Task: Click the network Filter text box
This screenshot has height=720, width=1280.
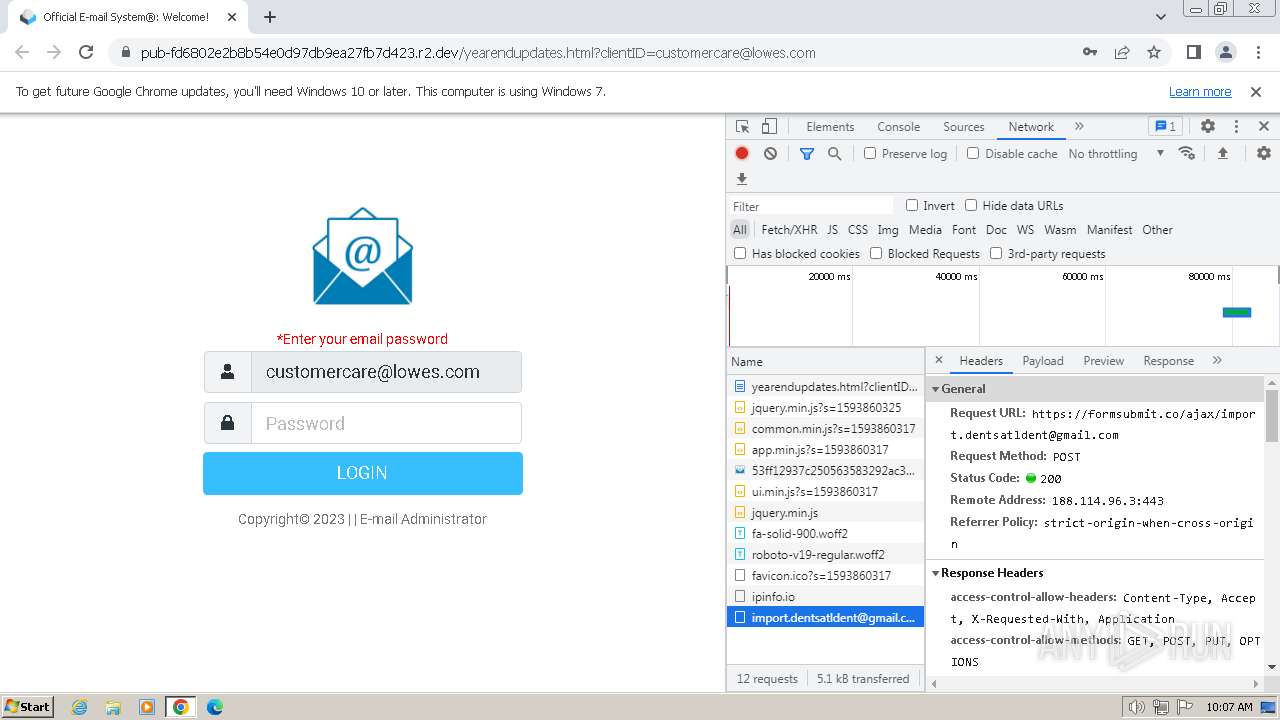Action: (812, 206)
